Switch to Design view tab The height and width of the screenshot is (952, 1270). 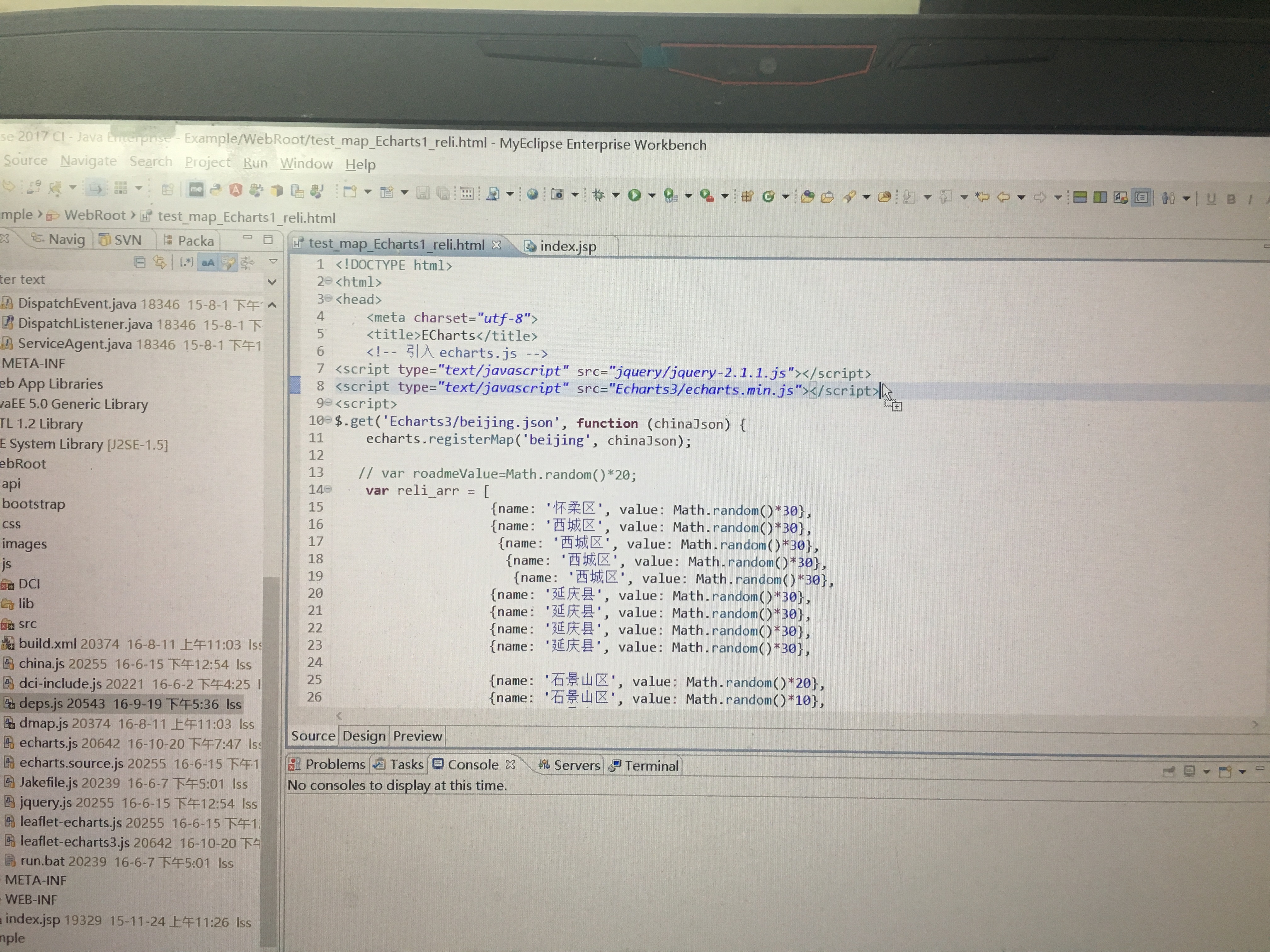point(364,736)
